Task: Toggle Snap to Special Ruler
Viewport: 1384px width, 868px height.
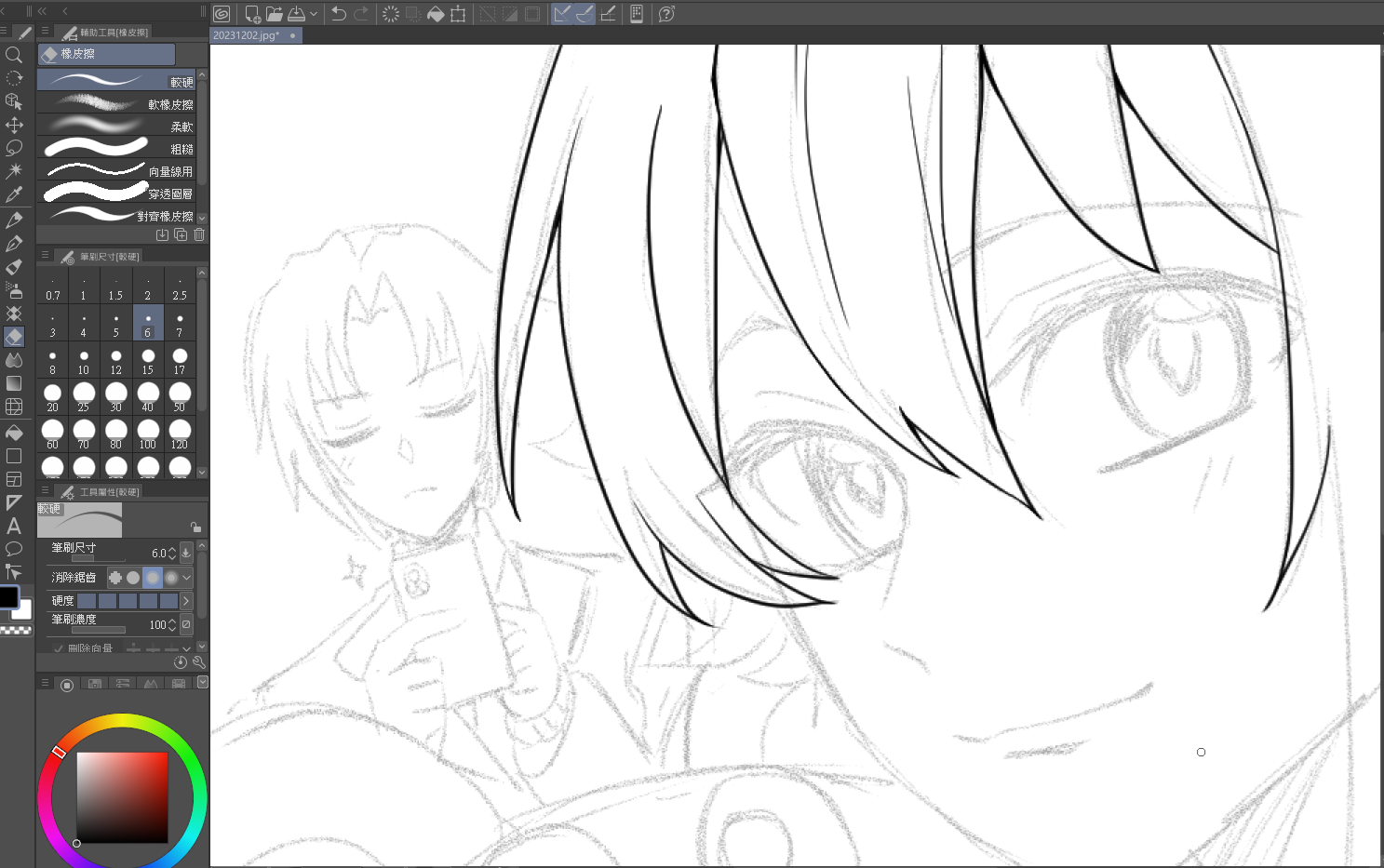Action: click(585, 14)
